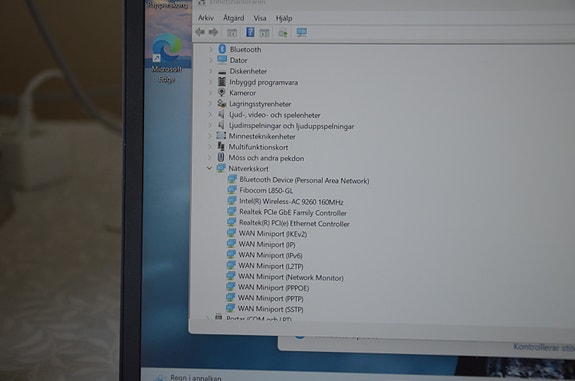Image resolution: width=575 pixels, height=381 pixels.
Task: Select the Minnesteknikenheter icon
Action: coord(221,136)
